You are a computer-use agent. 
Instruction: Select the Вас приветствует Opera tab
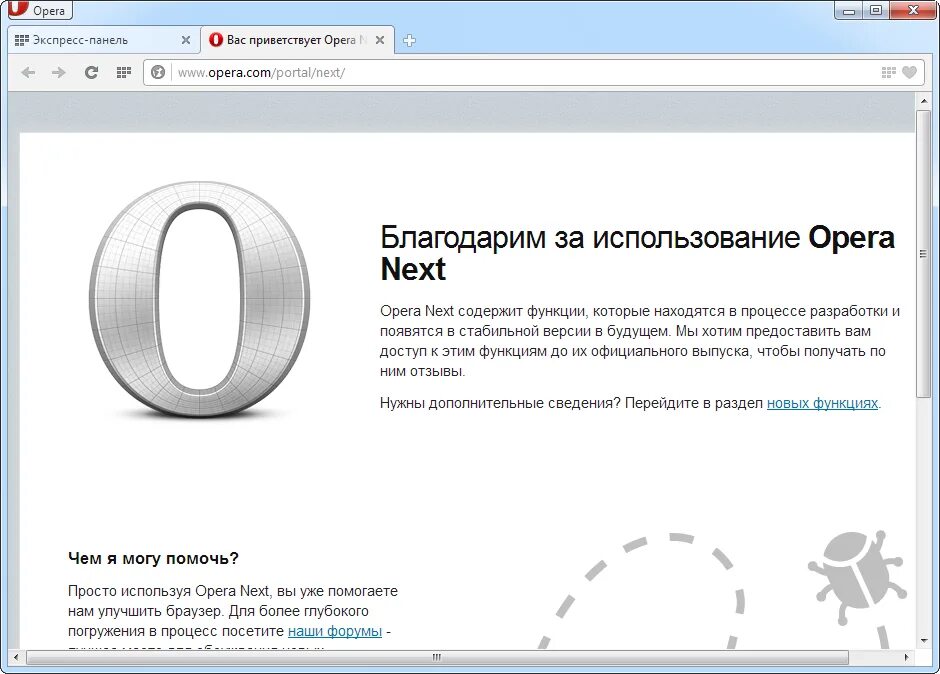coord(297,40)
